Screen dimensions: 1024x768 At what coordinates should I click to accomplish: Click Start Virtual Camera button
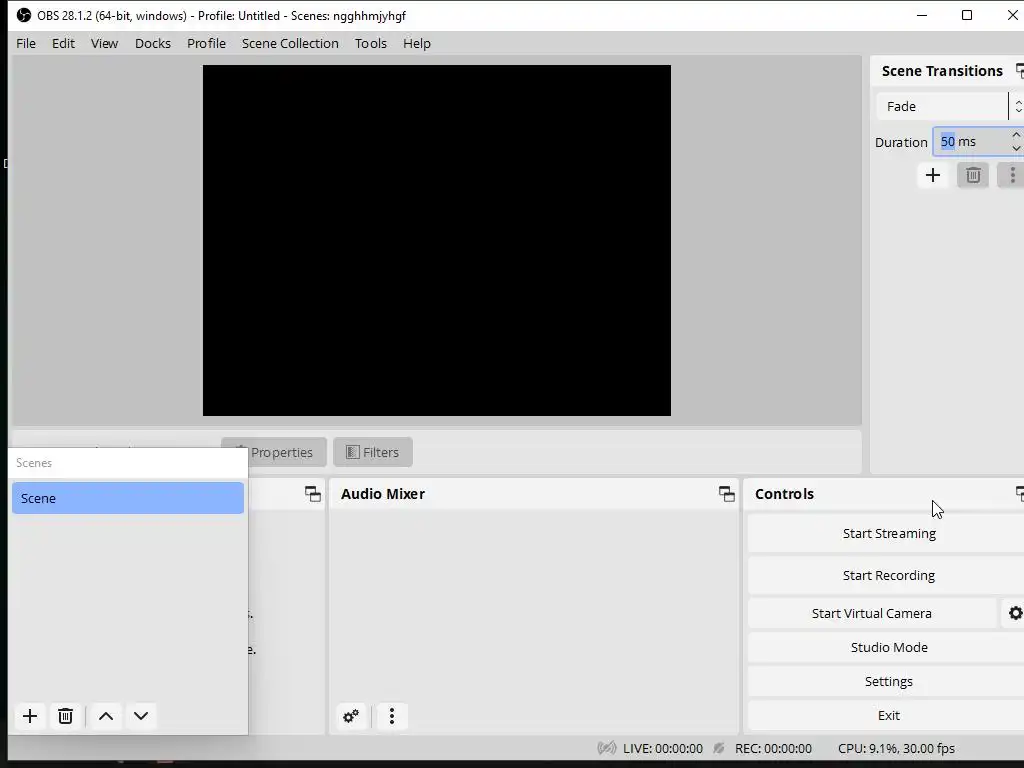pos(872,613)
